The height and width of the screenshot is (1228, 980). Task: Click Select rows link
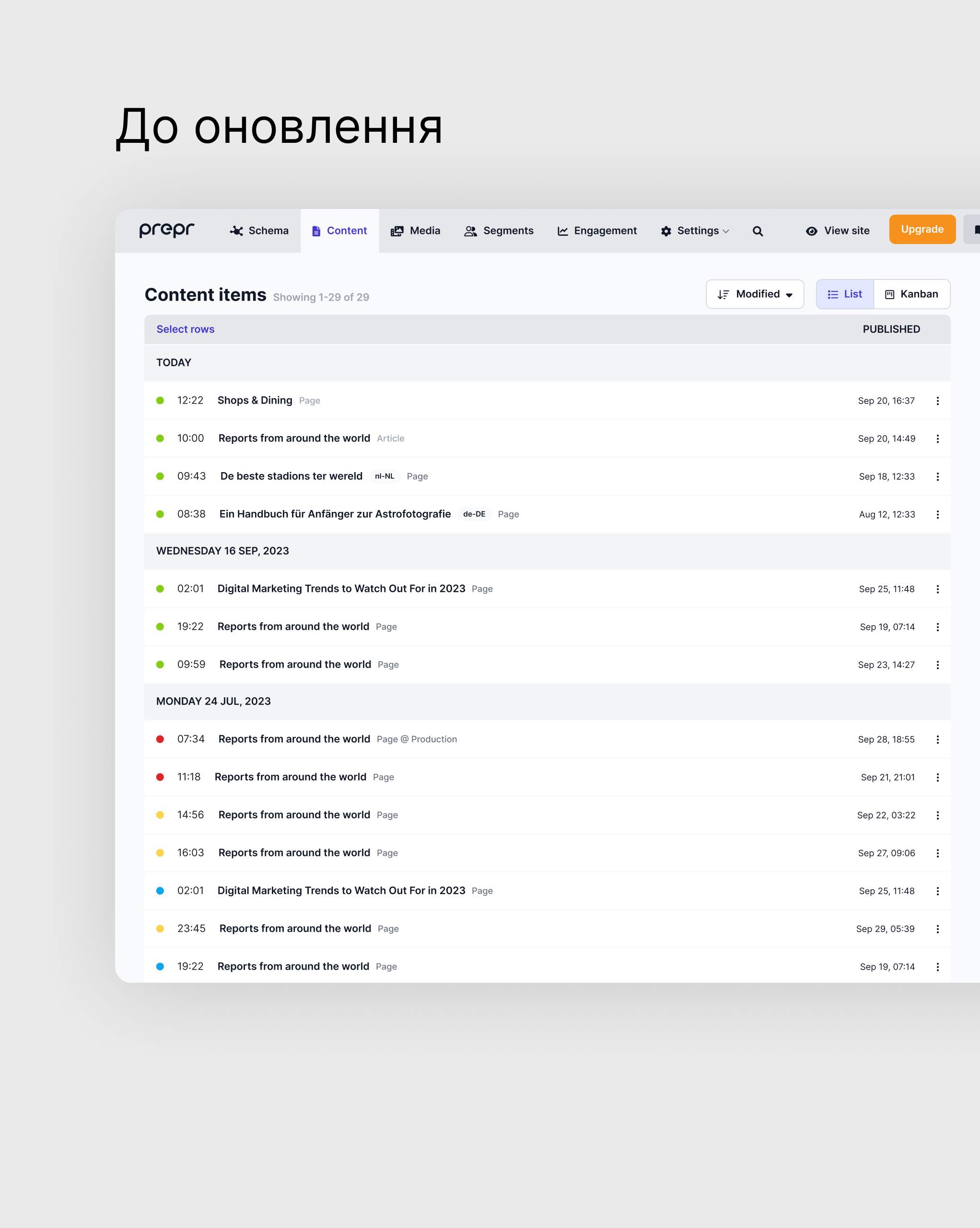tap(185, 329)
